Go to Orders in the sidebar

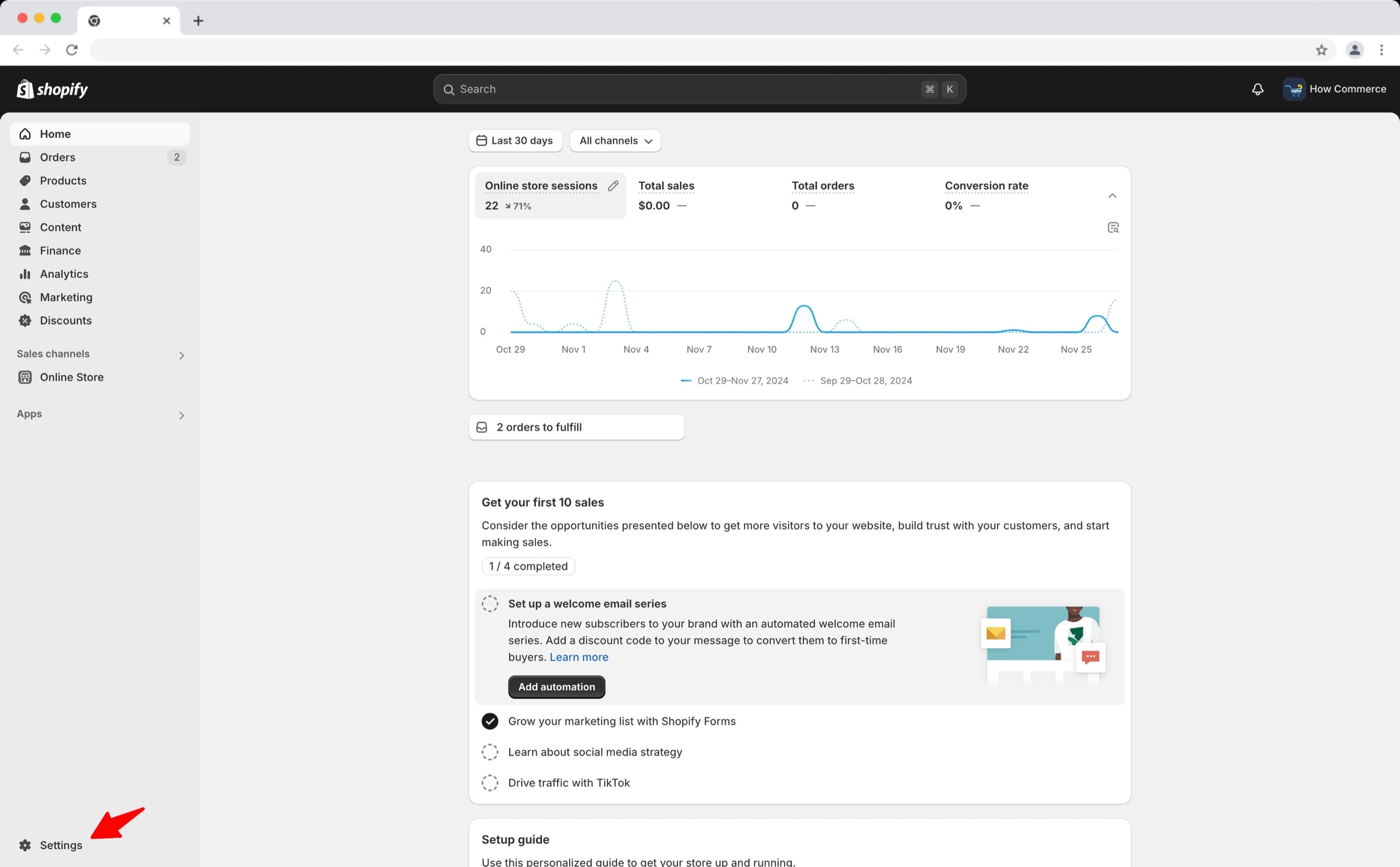click(100, 157)
